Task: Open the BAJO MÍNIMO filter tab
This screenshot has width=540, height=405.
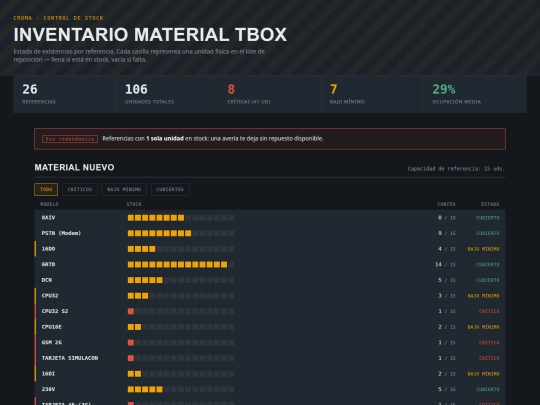Action: click(124, 189)
